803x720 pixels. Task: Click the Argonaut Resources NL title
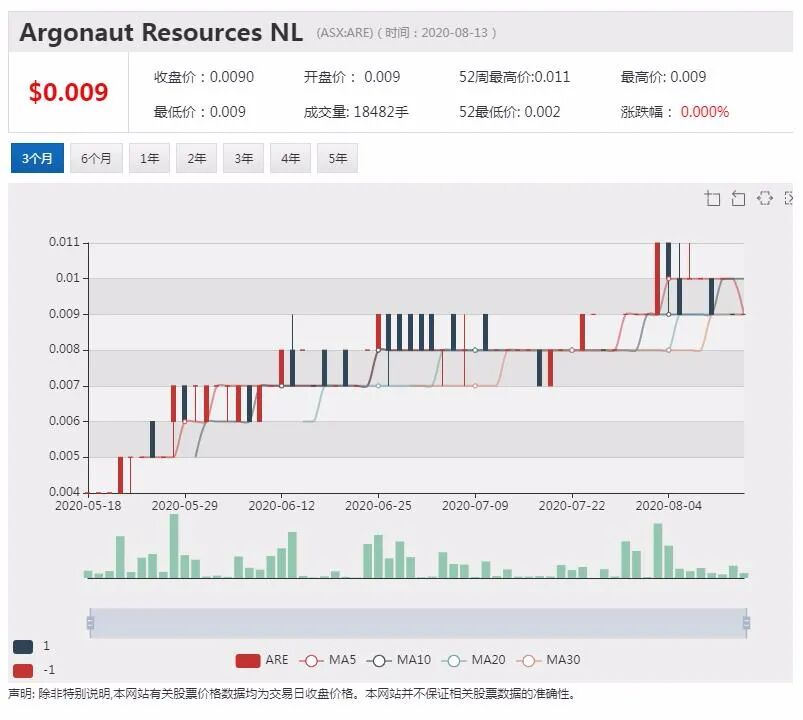click(161, 32)
